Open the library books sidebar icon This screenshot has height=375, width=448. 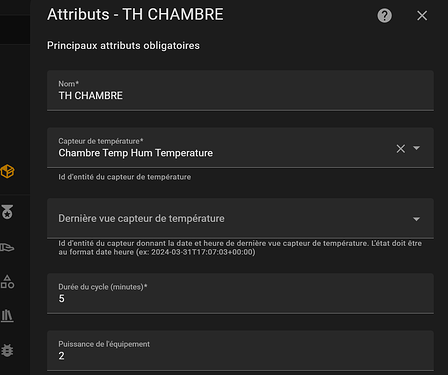coord(7,315)
